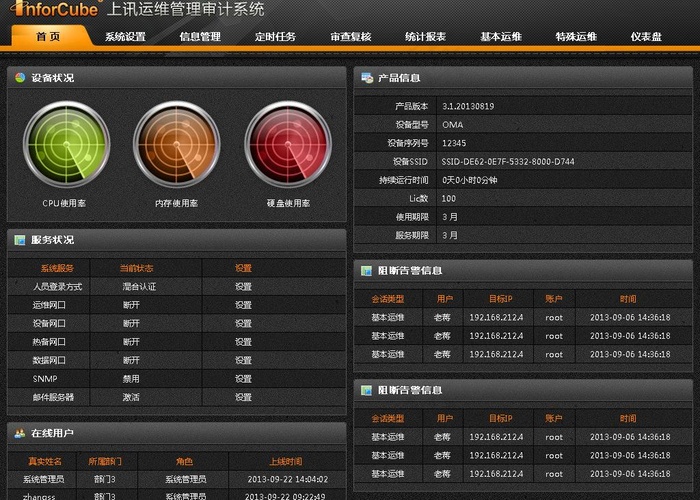Click 设置 for 人员登录方式
The width and height of the screenshot is (700, 500).
243,287
